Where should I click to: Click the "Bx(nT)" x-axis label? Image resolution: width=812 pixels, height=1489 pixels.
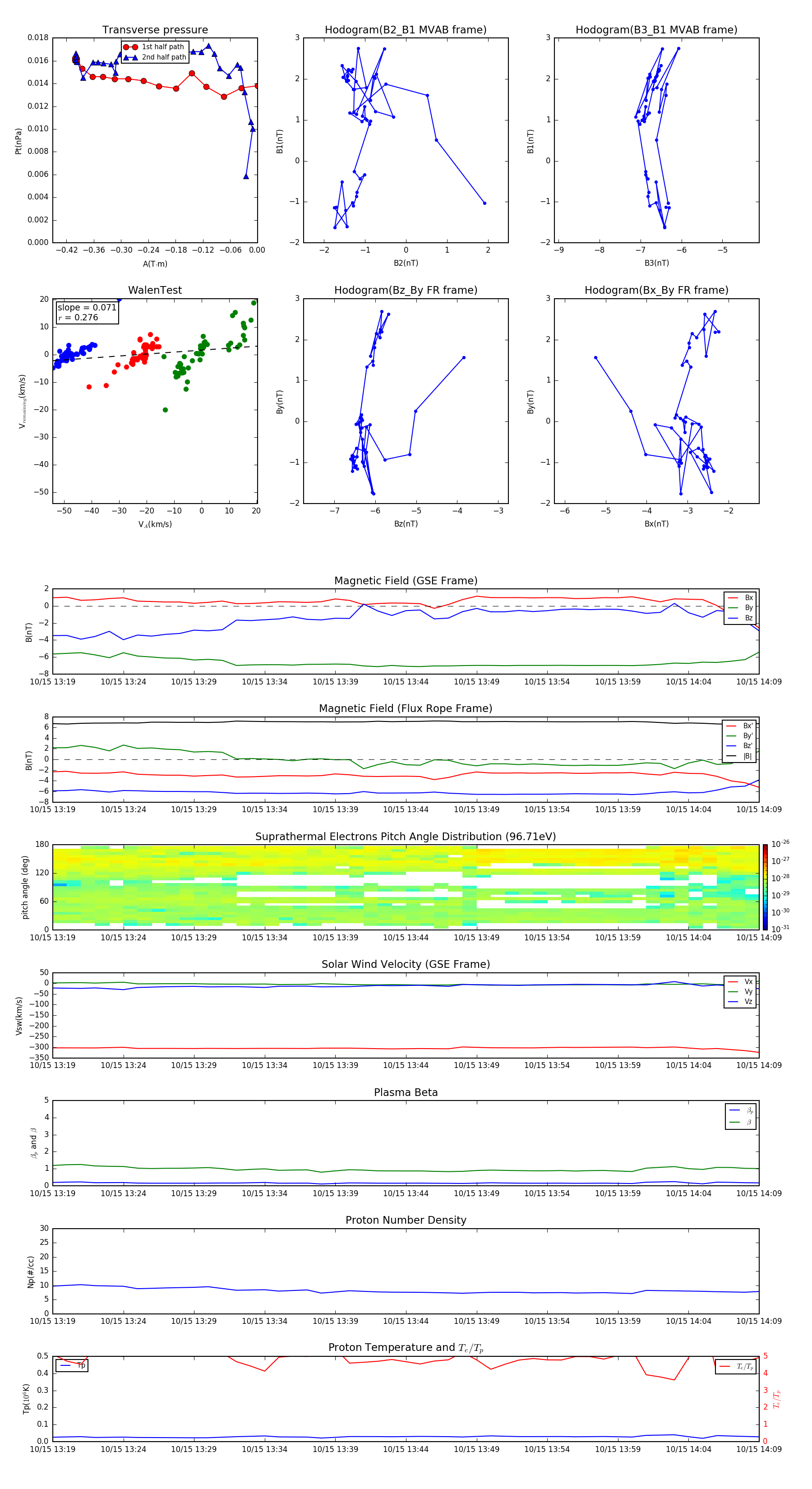(x=656, y=524)
